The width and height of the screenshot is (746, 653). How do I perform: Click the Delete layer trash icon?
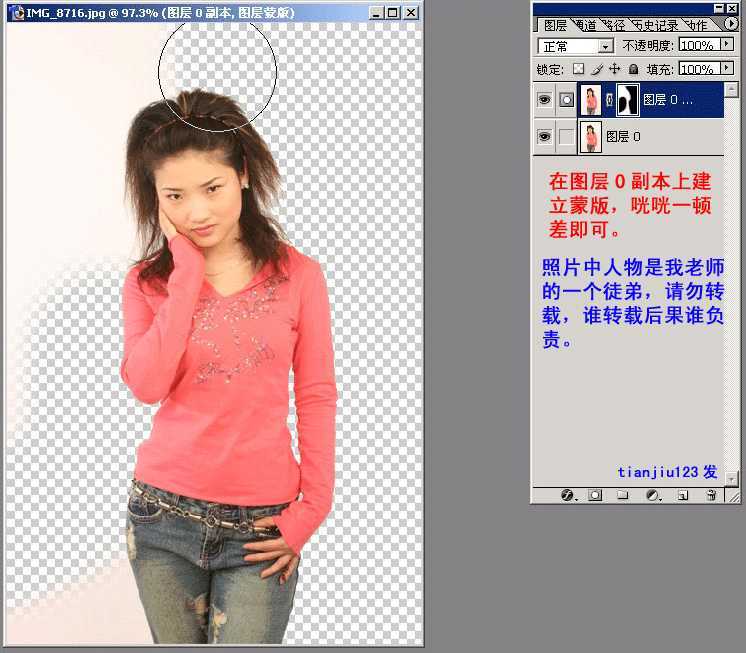tap(711, 495)
